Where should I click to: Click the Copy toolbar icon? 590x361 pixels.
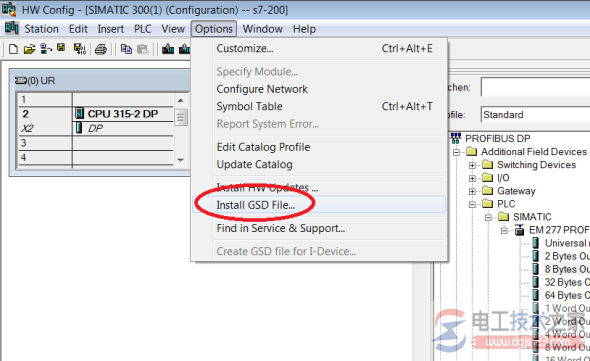pyautogui.click(x=126, y=49)
